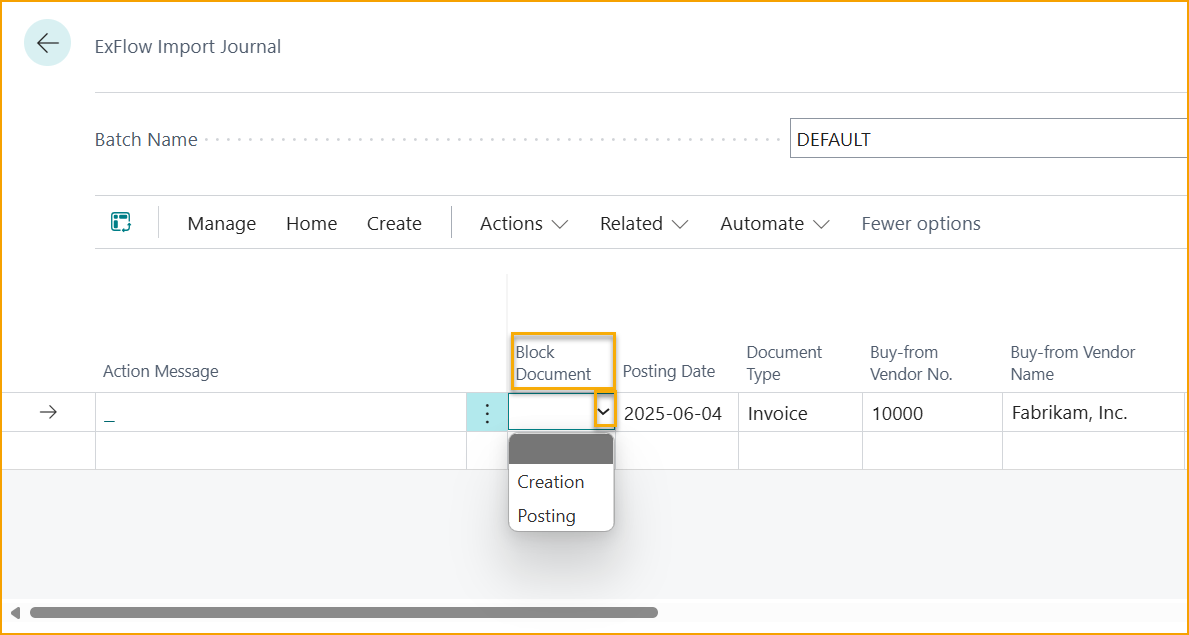The width and height of the screenshot is (1189, 635).
Task: Toggle focus mode for the journal list
Action: [x=120, y=222]
